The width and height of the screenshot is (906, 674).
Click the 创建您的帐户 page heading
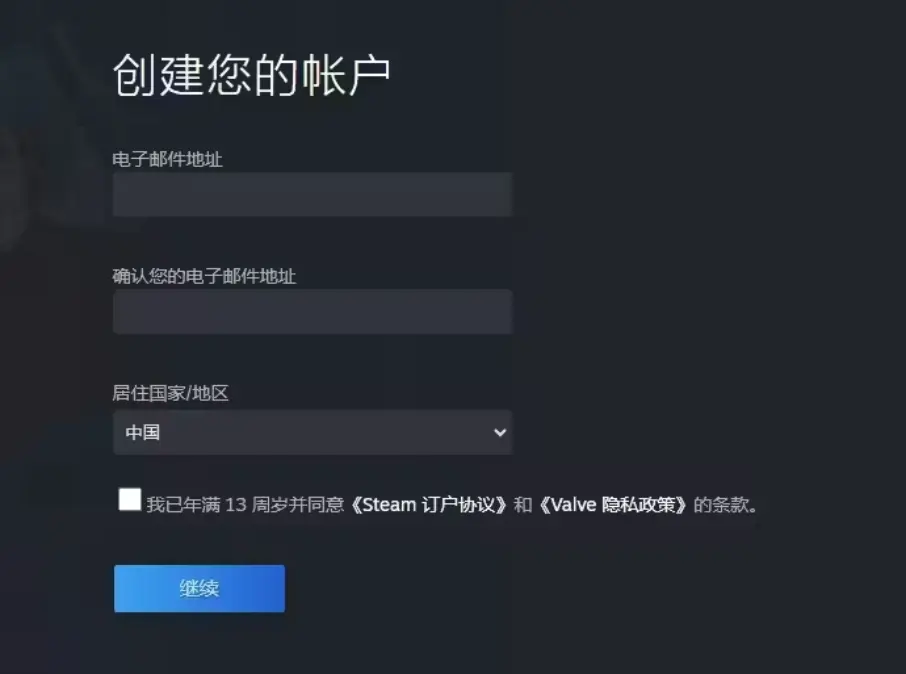pyautogui.click(x=251, y=75)
